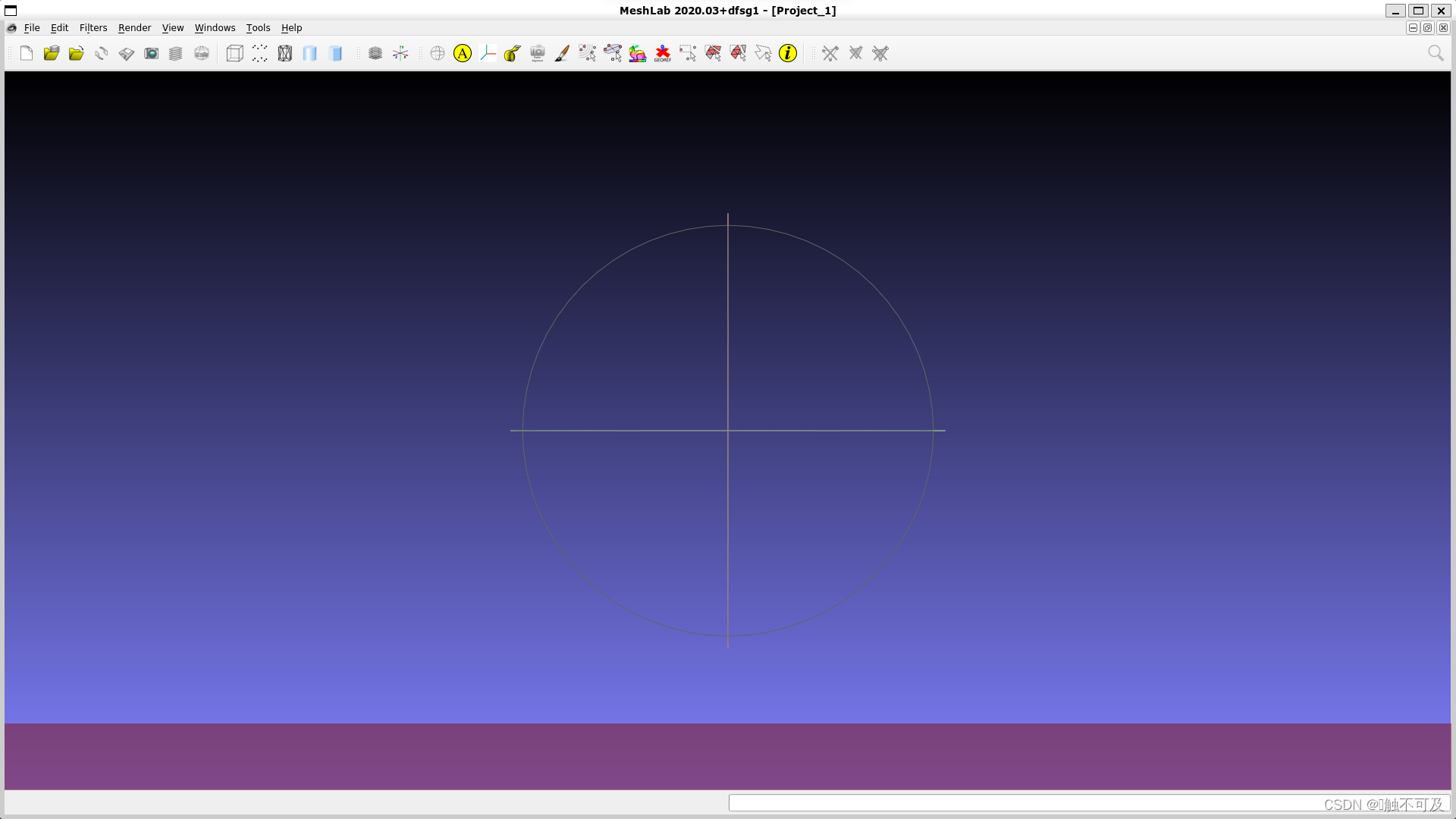Open the Import Mesh folder icon
The height and width of the screenshot is (819, 1456).
coord(77,53)
